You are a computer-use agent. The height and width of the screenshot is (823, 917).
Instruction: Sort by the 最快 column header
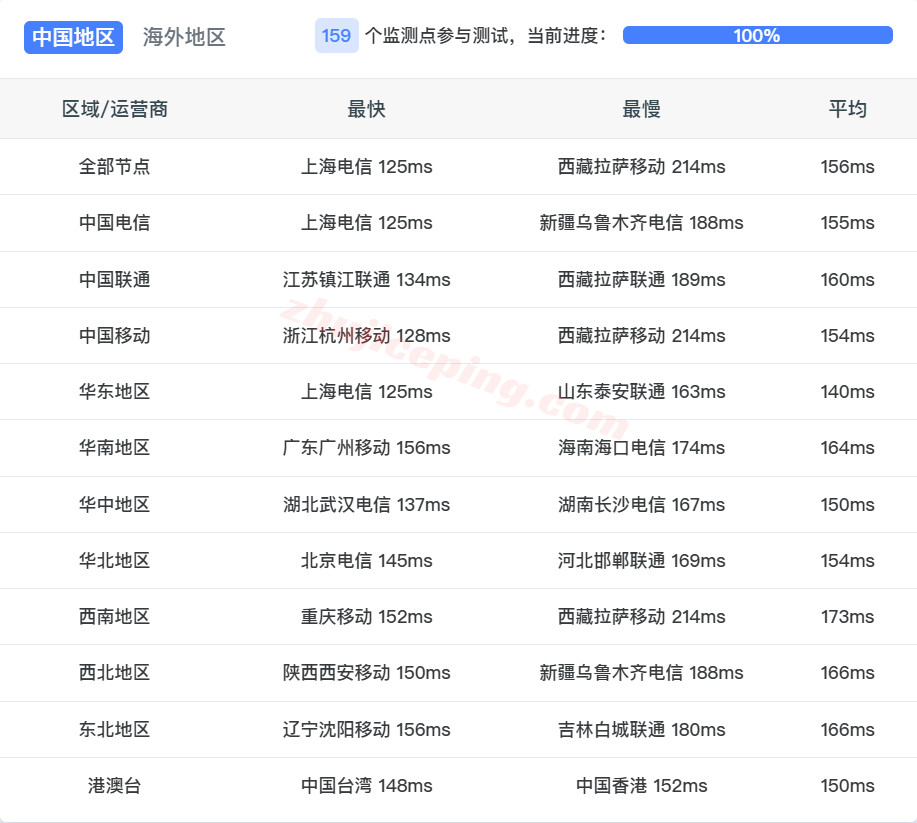click(366, 109)
